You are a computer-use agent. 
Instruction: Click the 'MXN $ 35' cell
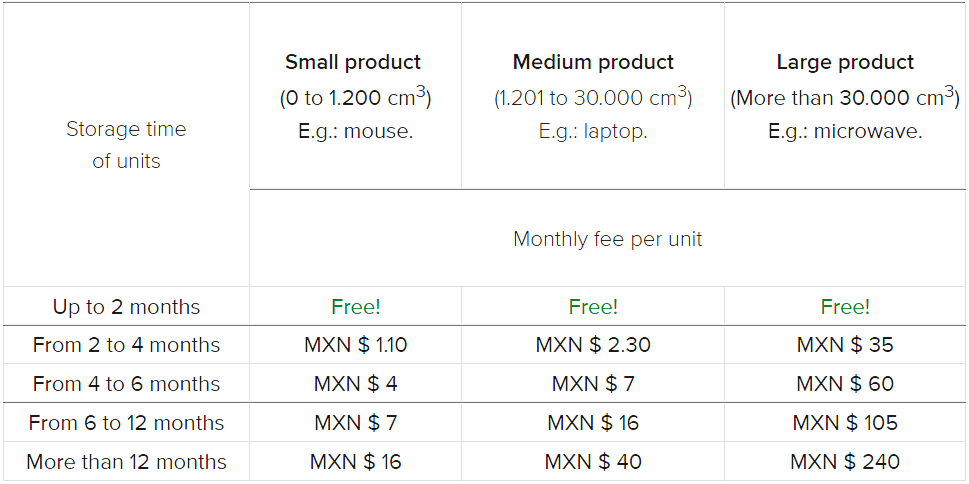coord(845,345)
